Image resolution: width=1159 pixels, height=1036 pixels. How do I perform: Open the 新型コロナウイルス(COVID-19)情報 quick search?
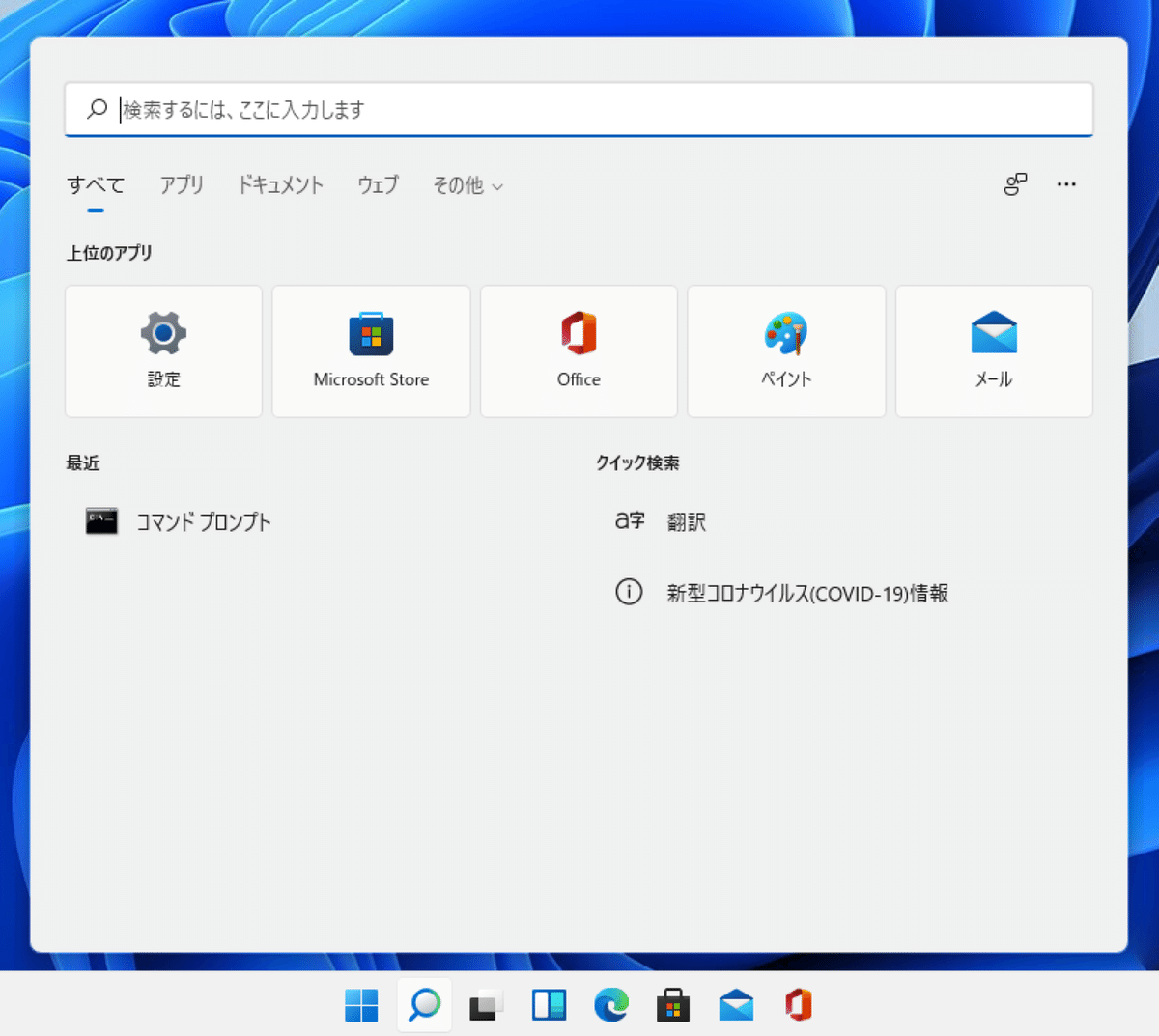pos(809,593)
